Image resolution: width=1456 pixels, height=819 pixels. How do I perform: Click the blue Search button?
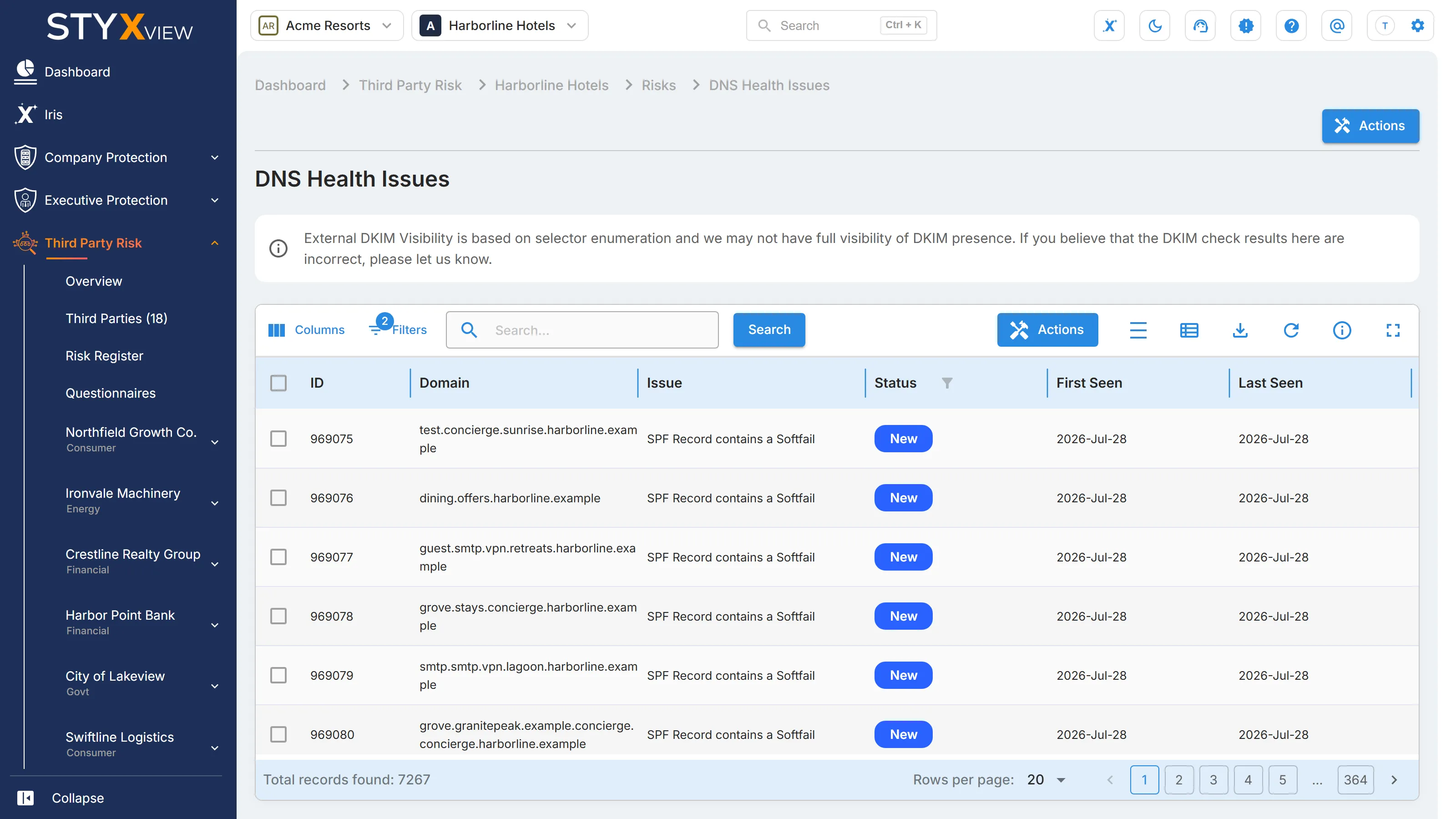[768, 330]
